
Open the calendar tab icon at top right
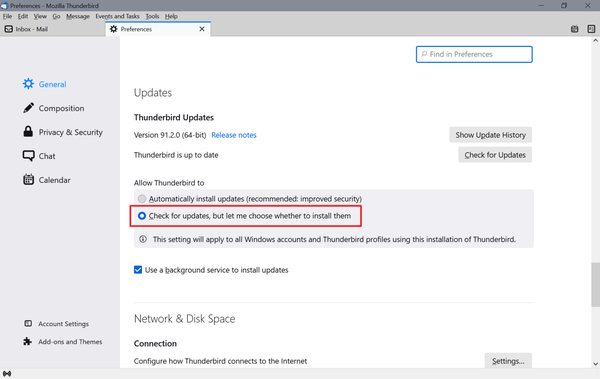(x=574, y=29)
